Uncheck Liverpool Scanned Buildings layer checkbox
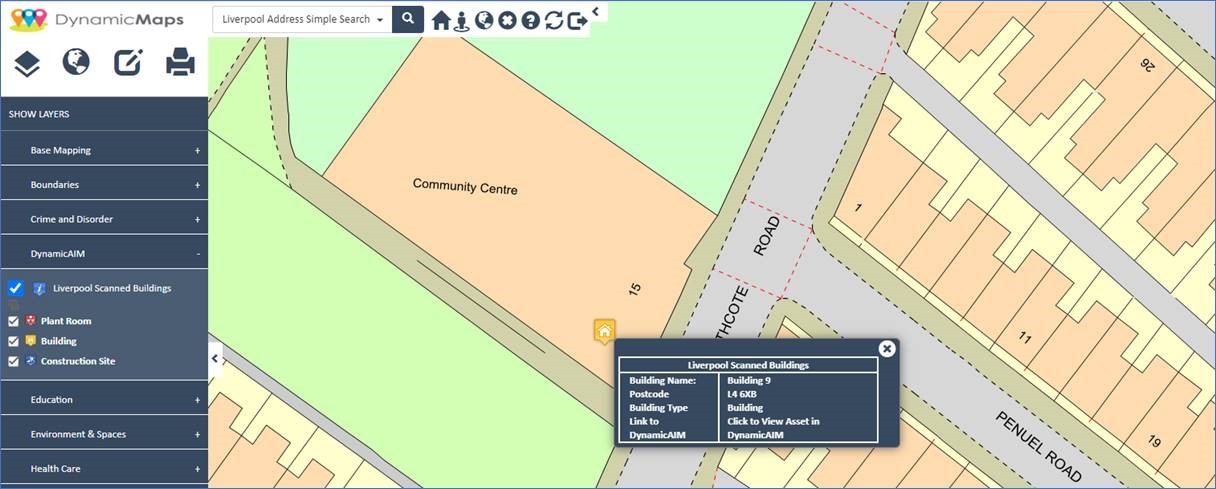 pos(15,288)
